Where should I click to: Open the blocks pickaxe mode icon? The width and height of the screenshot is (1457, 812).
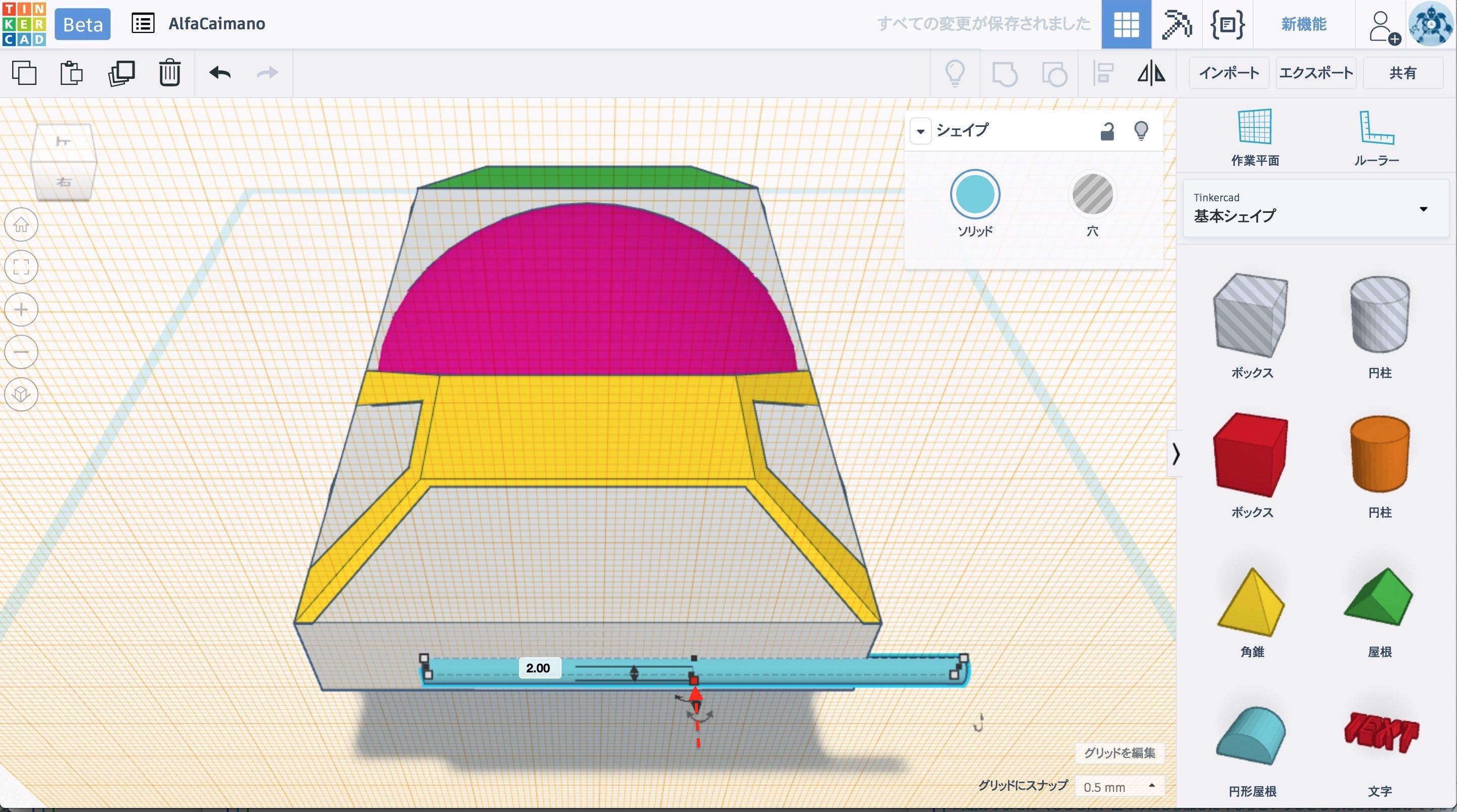coord(1176,24)
